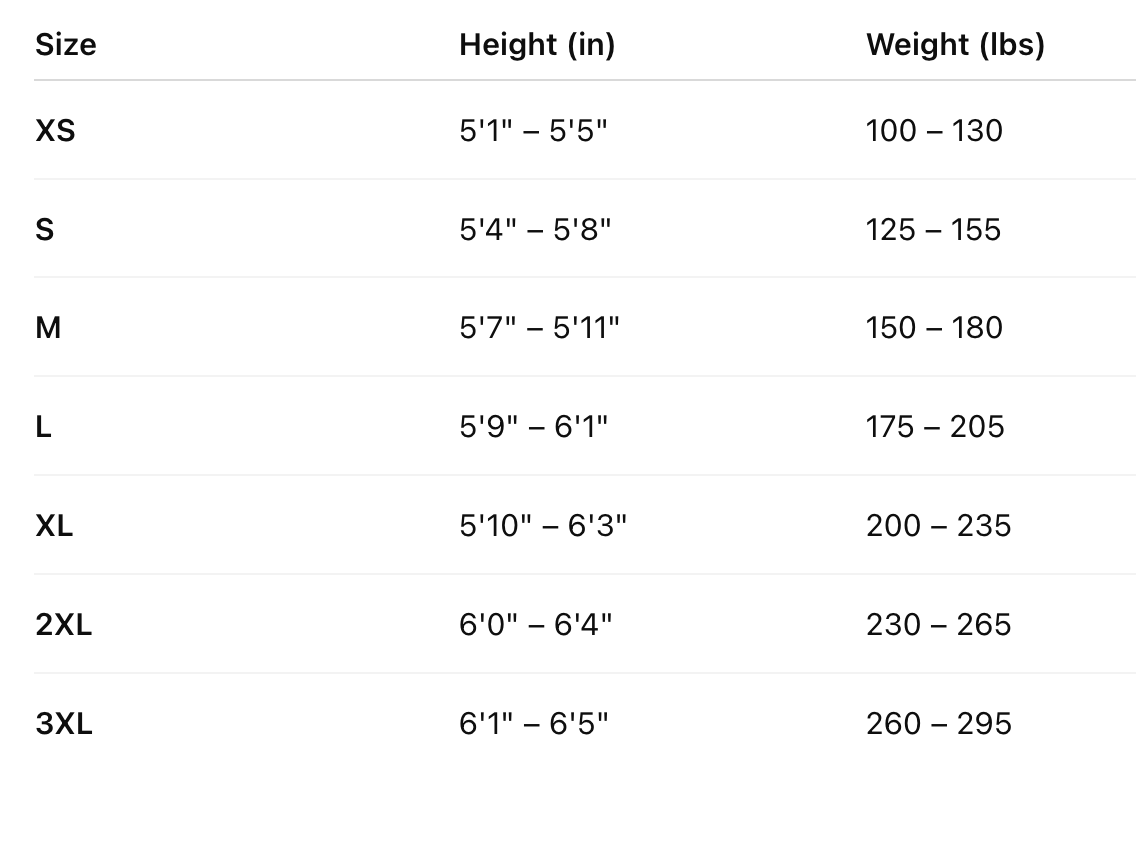Viewport: 1136px width, 844px height.
Task: Click the 5'1" – 5'5" height cell
Action: point(533,131)
